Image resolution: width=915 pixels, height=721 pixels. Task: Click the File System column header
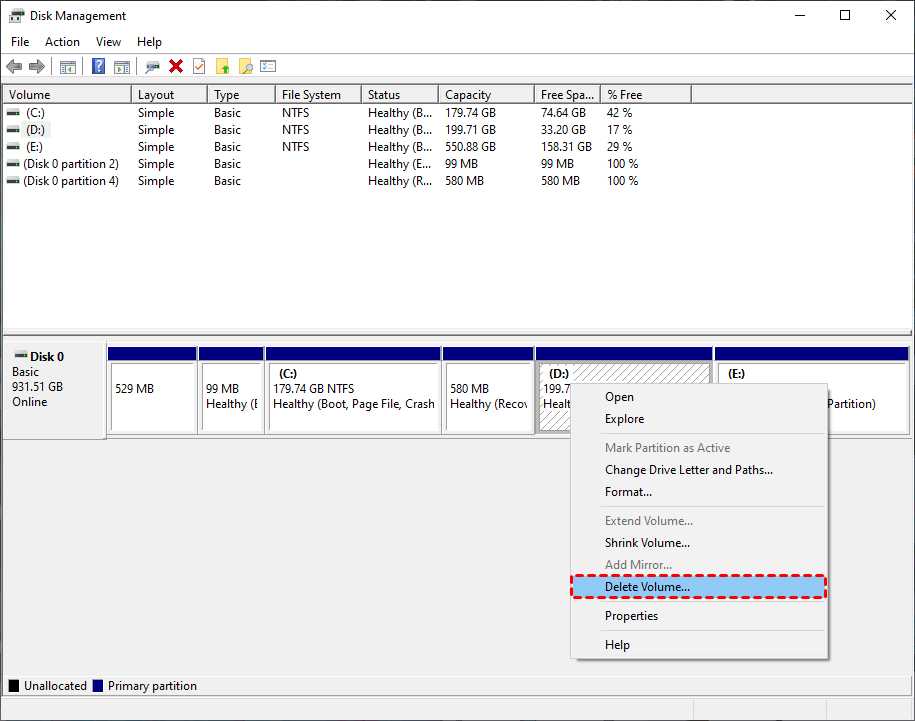pos(311,95)
